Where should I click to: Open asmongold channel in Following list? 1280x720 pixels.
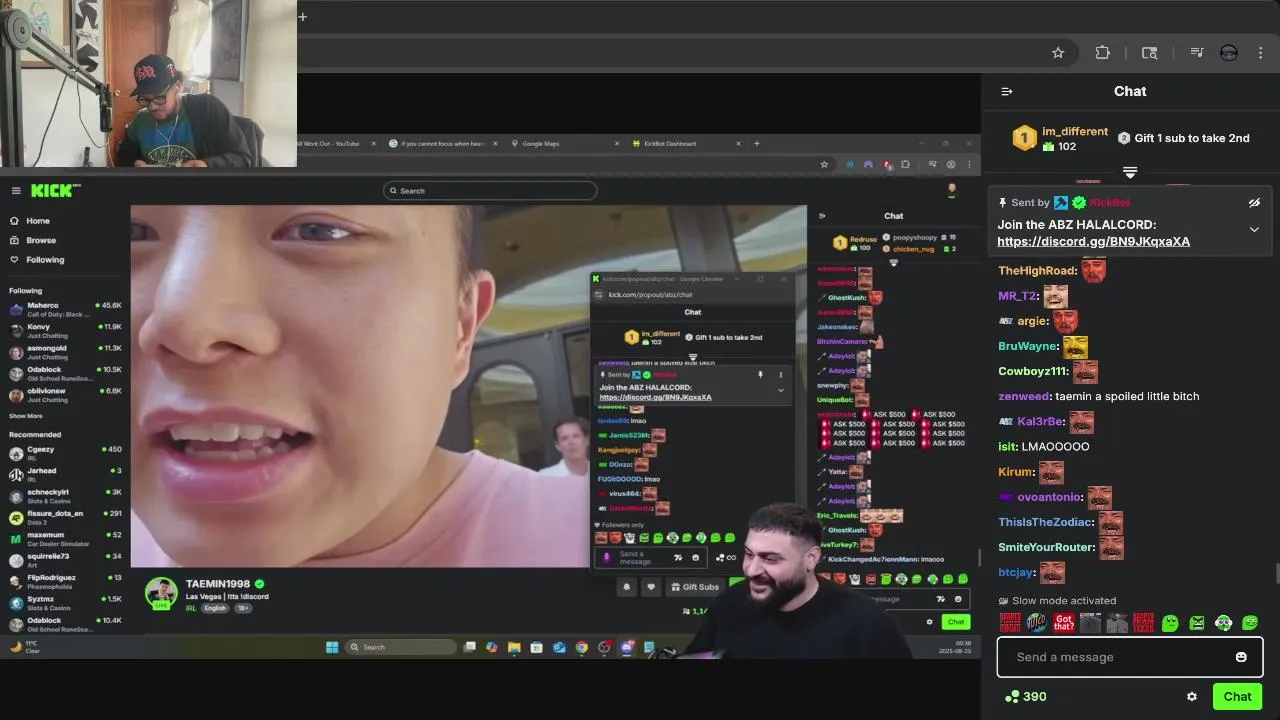click(x=66, y=352)
